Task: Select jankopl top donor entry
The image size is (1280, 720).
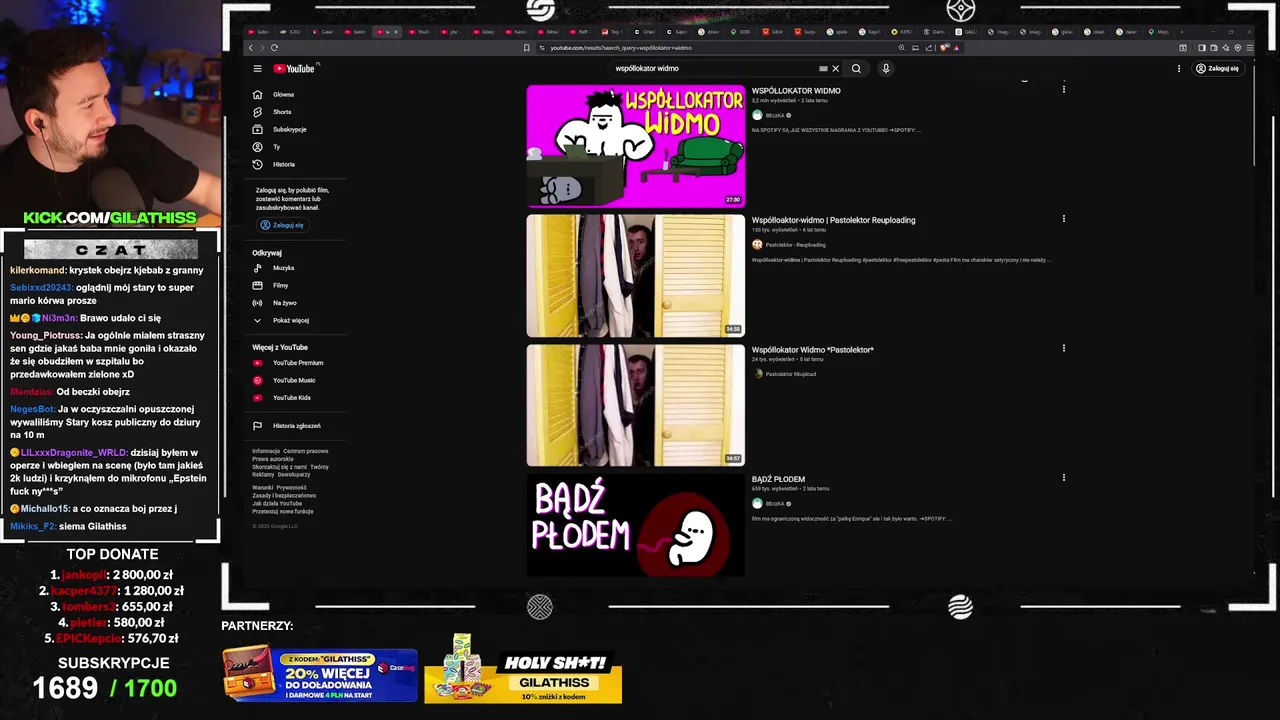Action: pyautogui.click(x=112, y=575)
